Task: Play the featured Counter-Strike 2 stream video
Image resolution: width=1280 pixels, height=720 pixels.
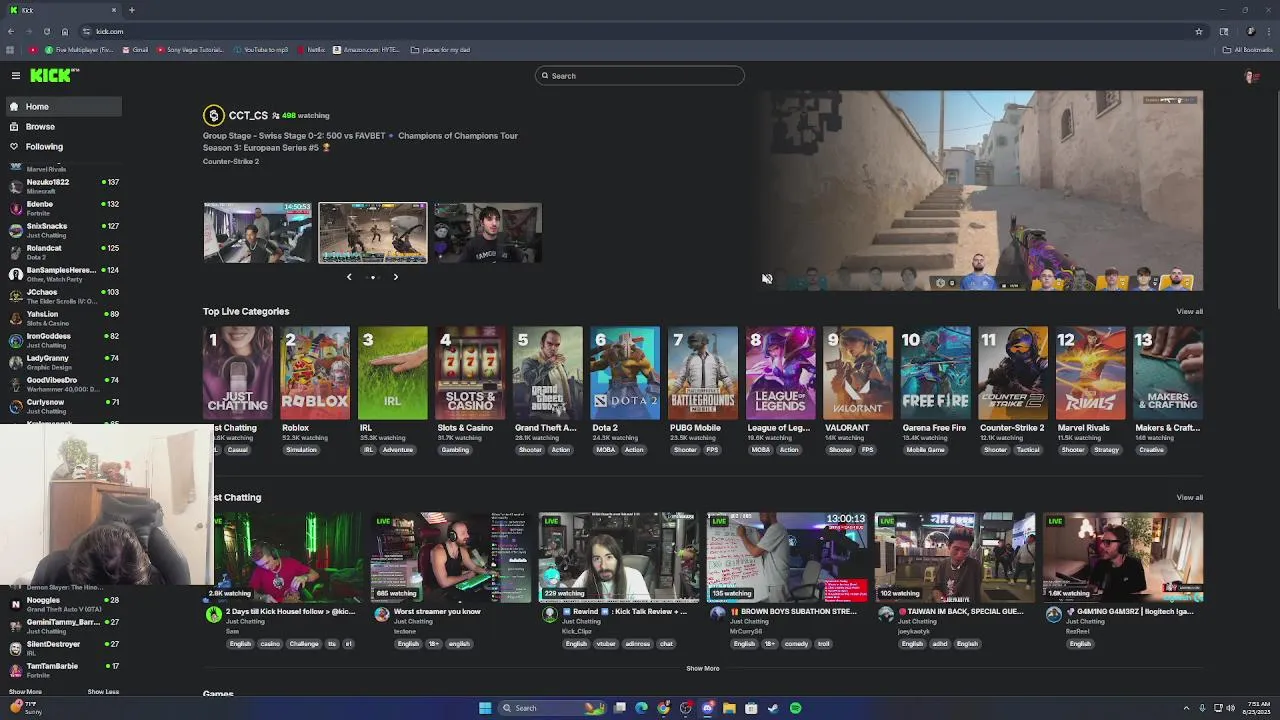Action: coord(980,190)
